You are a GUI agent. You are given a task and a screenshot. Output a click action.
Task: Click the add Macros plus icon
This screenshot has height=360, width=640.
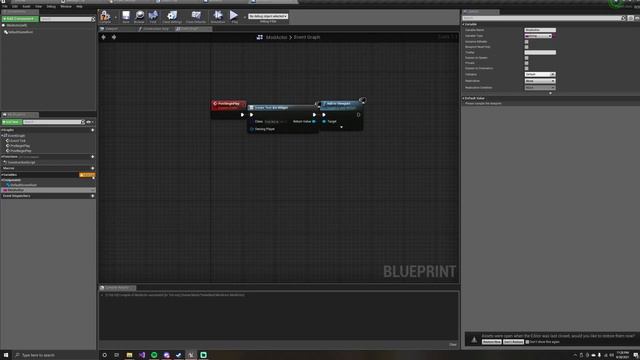(93, 168)
